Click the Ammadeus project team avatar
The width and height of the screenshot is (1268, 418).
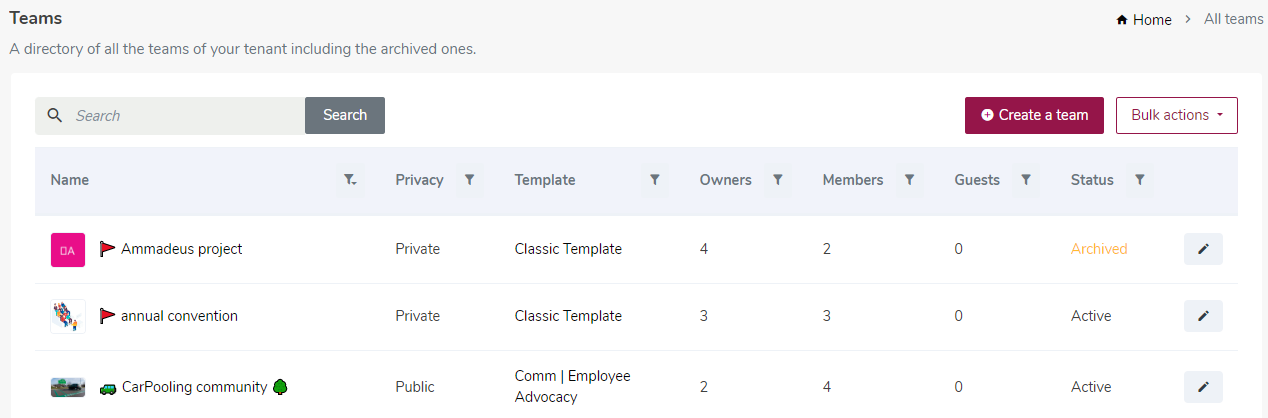68,249
